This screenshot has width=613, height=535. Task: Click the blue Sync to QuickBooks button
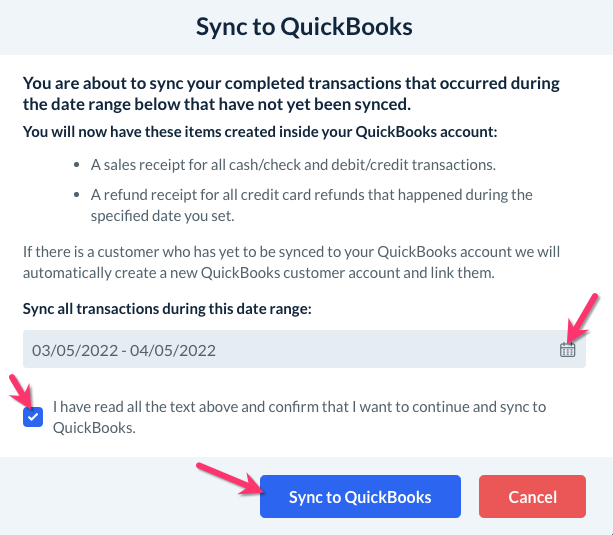click(x=360, y=497)
